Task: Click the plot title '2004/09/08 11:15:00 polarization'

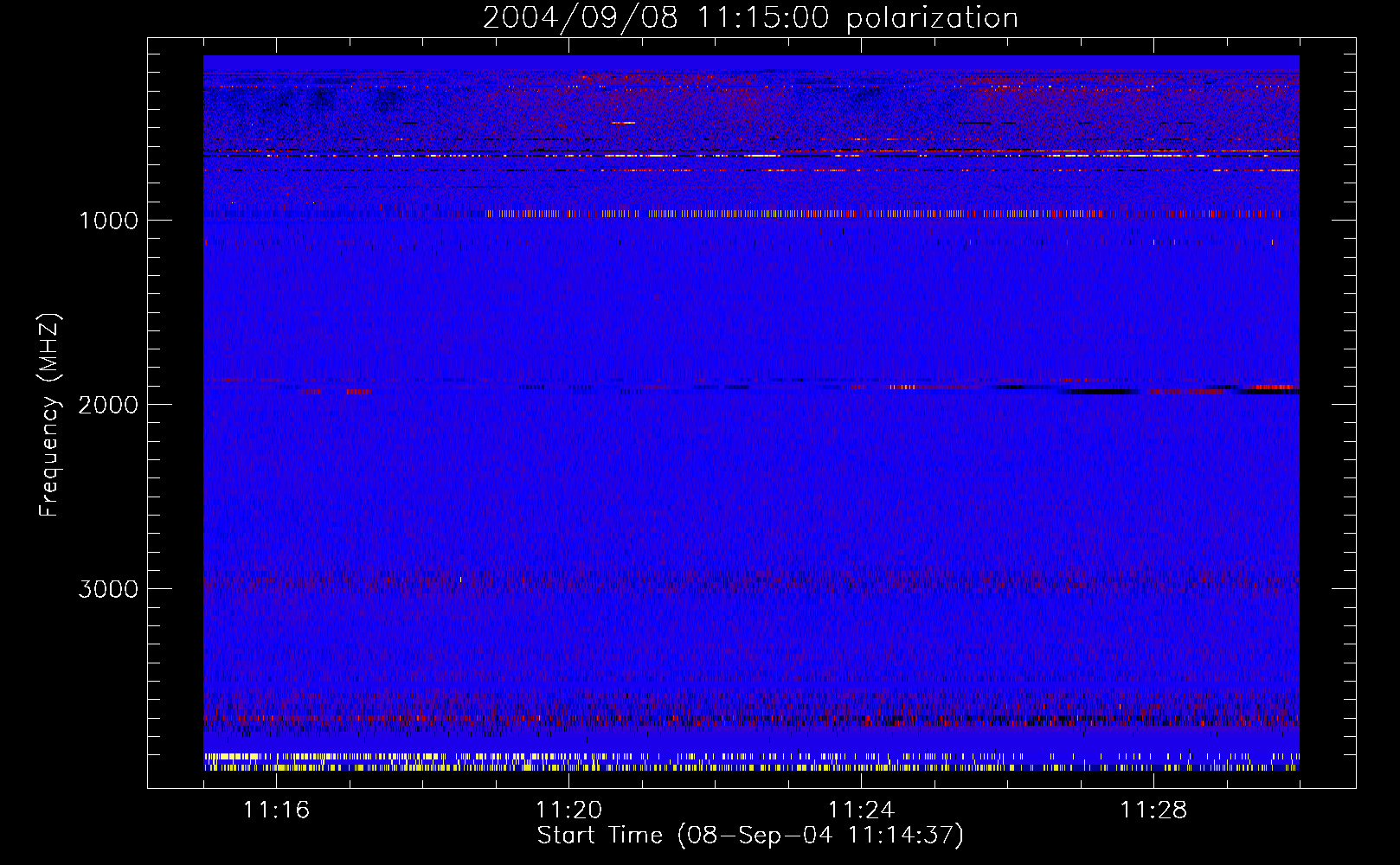Action: click(x=750, y=18)
